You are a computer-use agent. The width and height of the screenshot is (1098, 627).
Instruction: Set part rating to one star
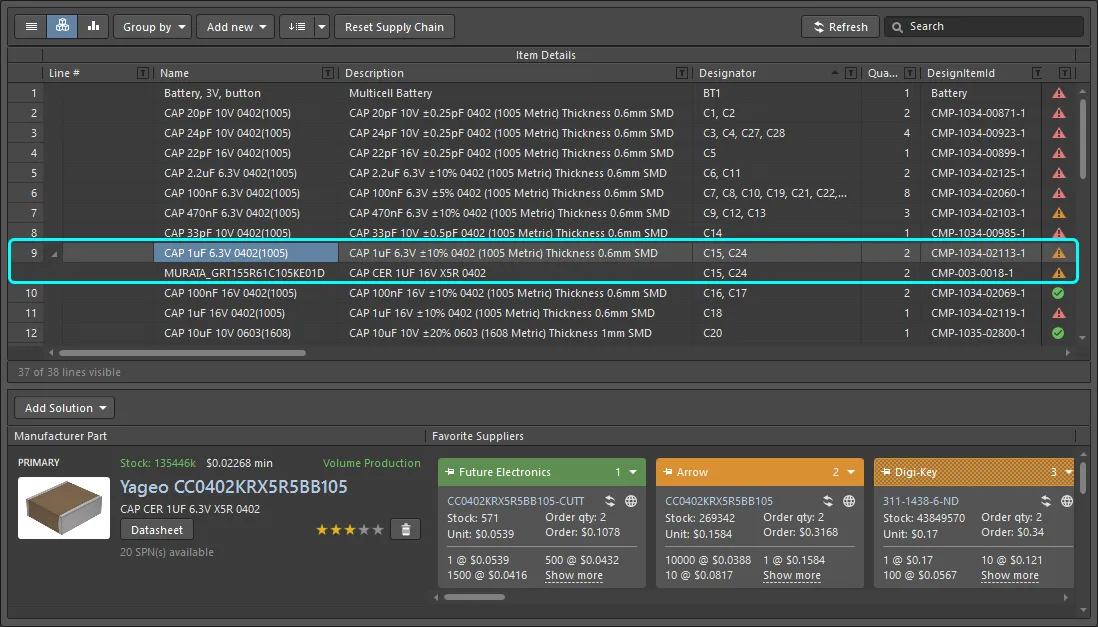pos(322,530)
